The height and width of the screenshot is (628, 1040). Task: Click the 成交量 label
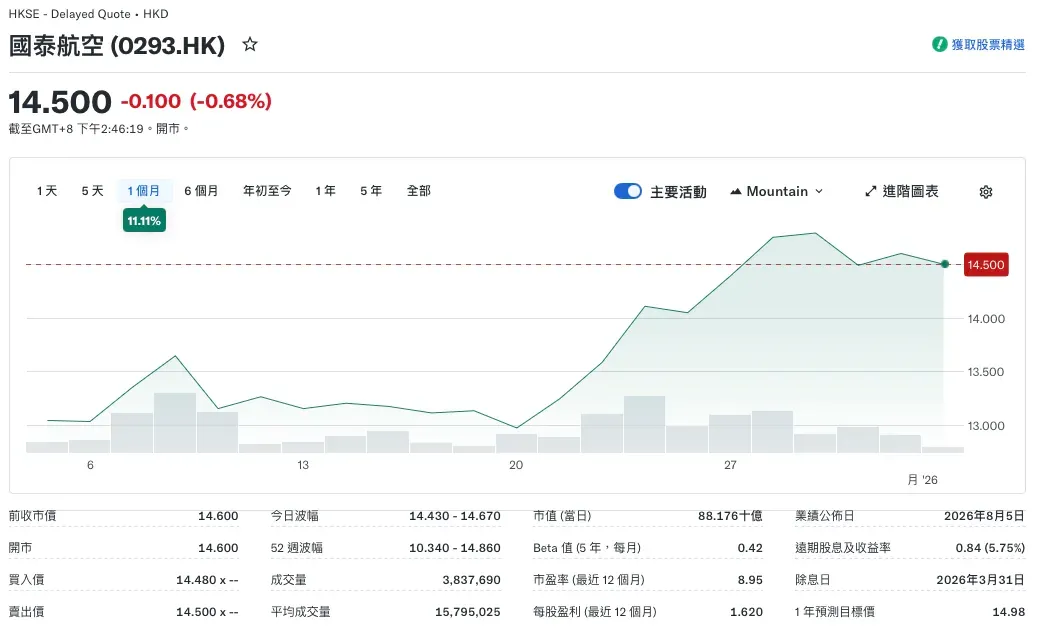click(x=289, y=580)
